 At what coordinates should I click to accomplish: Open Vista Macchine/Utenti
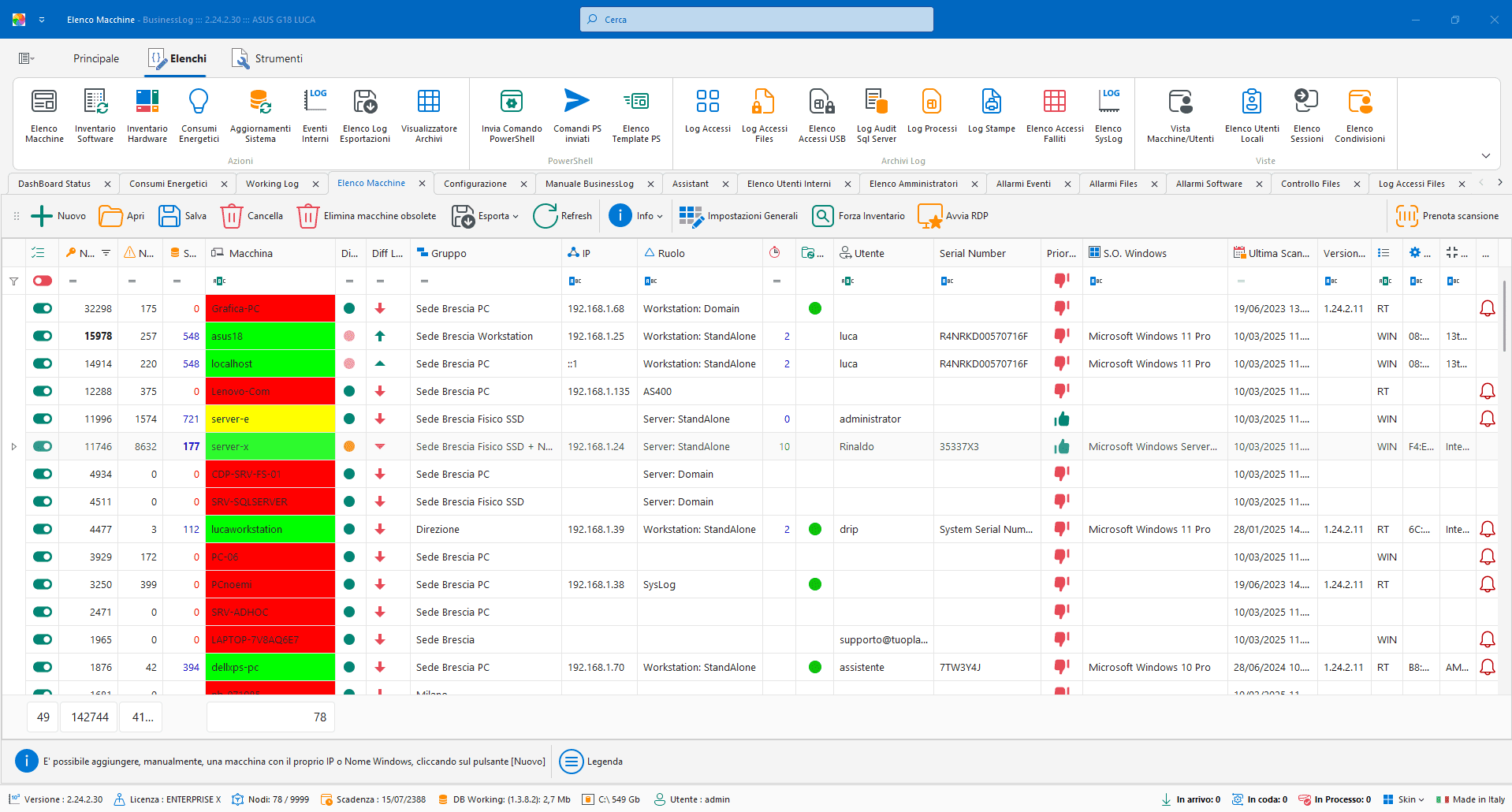pyautogui.click(x=1180, y=116)
